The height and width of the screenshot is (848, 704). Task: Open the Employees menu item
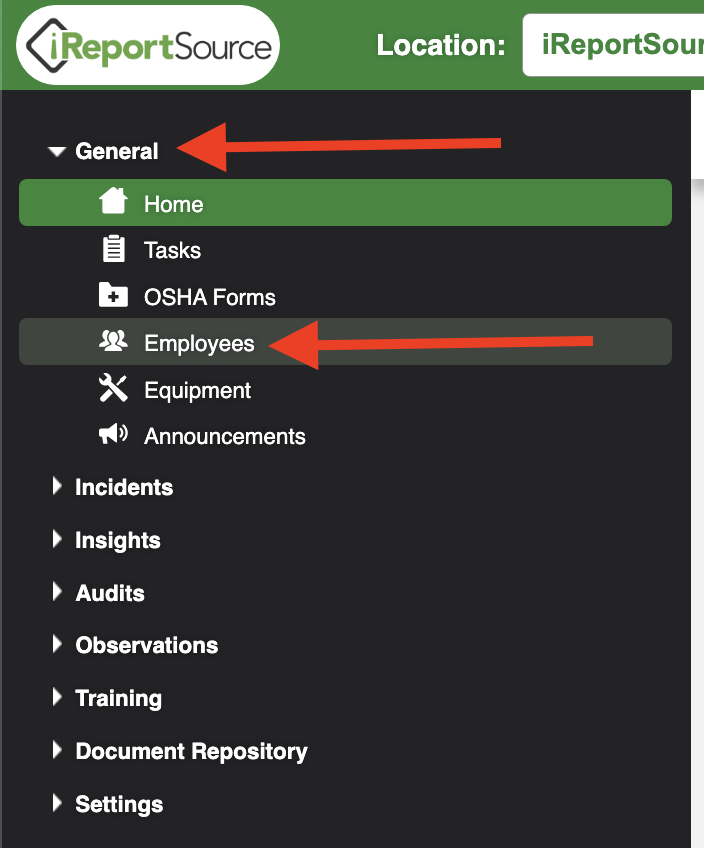pyautogui.click(x=346, y=341)
